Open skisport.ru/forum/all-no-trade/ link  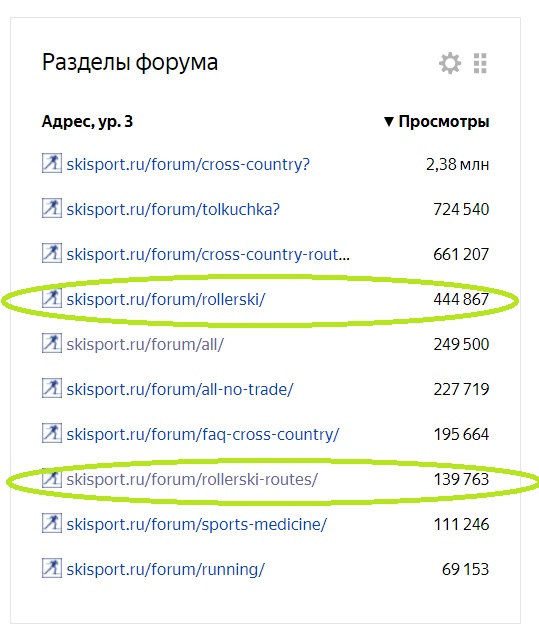[180, 390]
